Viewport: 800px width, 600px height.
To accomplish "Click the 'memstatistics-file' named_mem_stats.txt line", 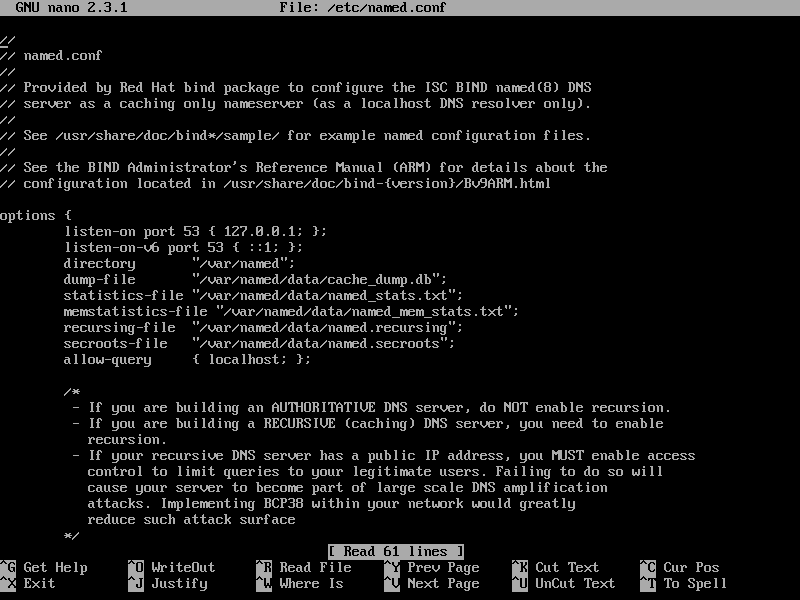I will pyautogui.click(x=291, y=312).
